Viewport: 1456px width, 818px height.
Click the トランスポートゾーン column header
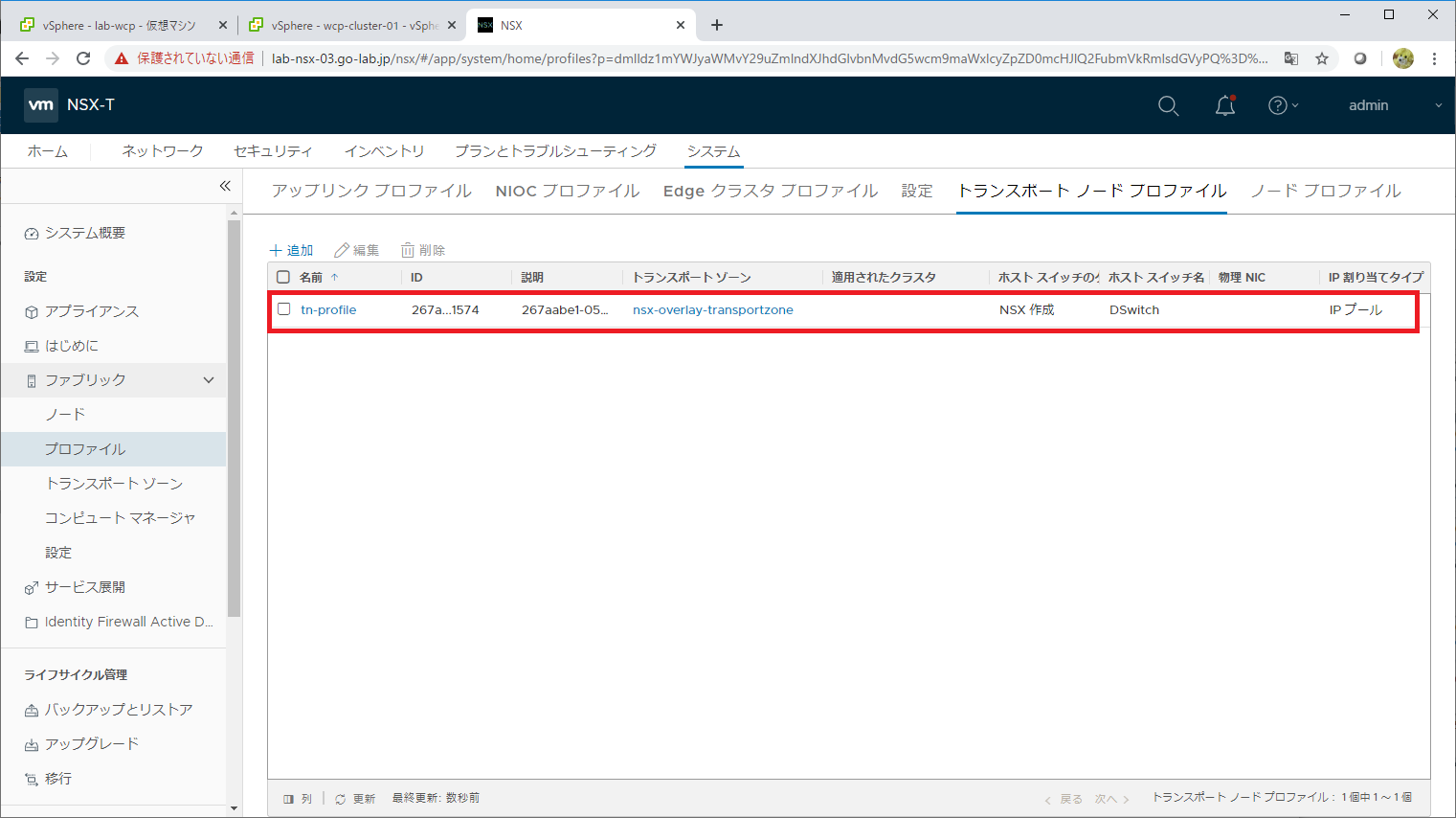point(691,277)
